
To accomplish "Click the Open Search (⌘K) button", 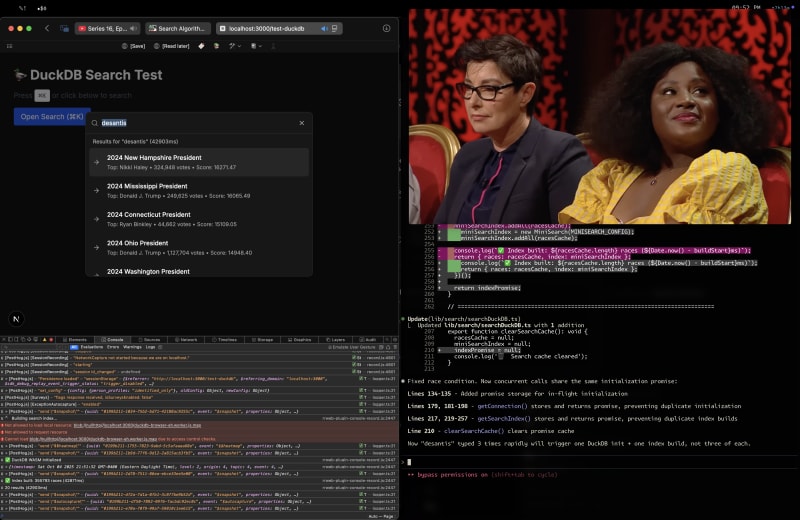I will [x=52, y=117].
